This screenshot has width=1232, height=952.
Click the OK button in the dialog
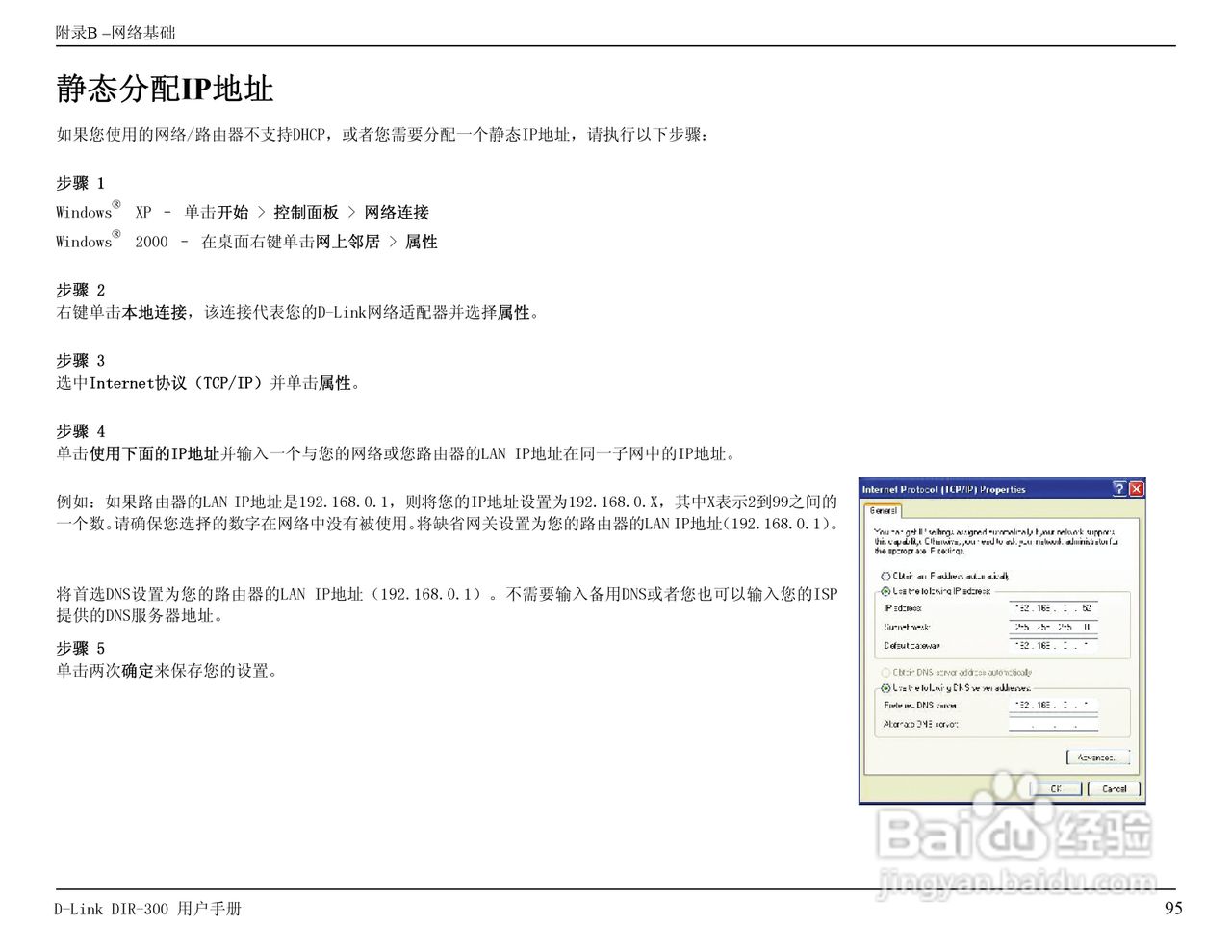[x=1056, y=788]
